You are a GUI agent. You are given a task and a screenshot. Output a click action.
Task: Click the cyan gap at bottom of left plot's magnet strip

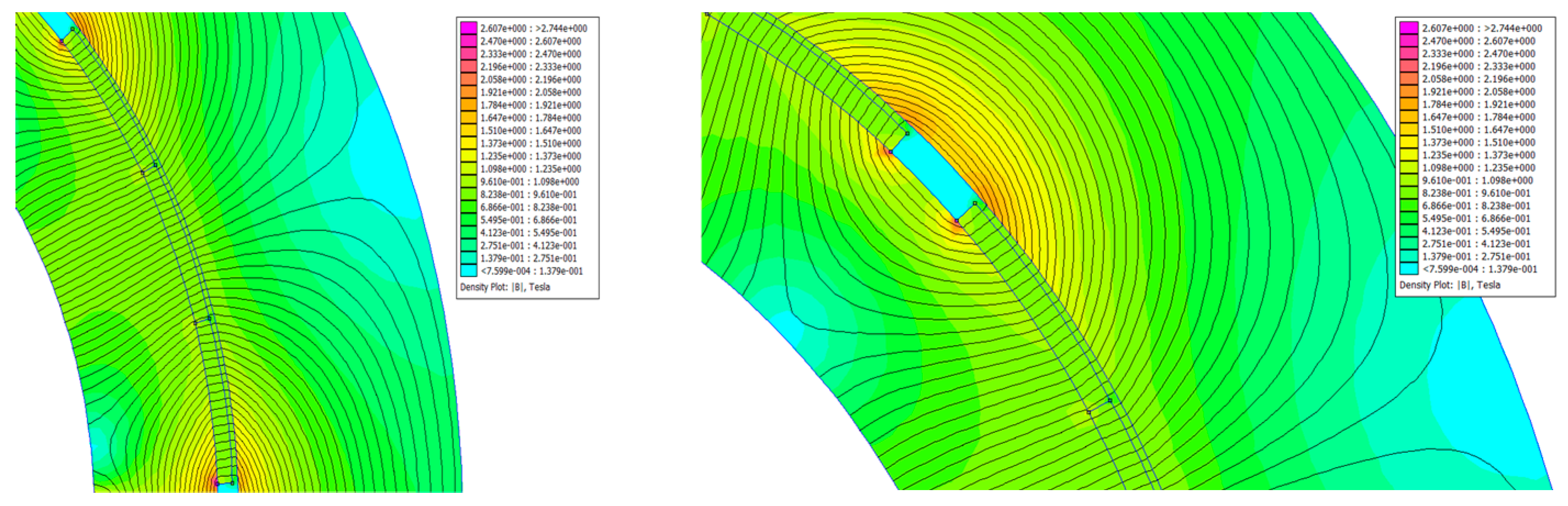tap(228, 487)
